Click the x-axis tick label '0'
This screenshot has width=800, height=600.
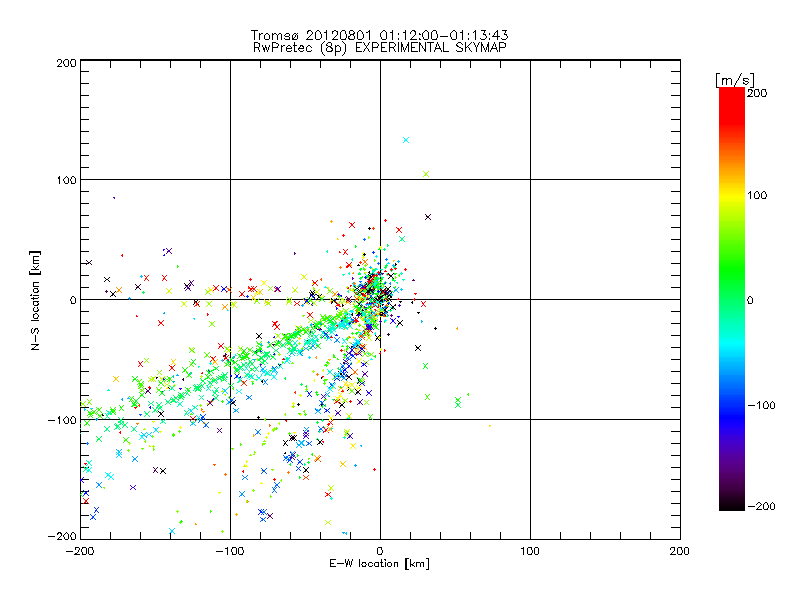click(380, 551)
